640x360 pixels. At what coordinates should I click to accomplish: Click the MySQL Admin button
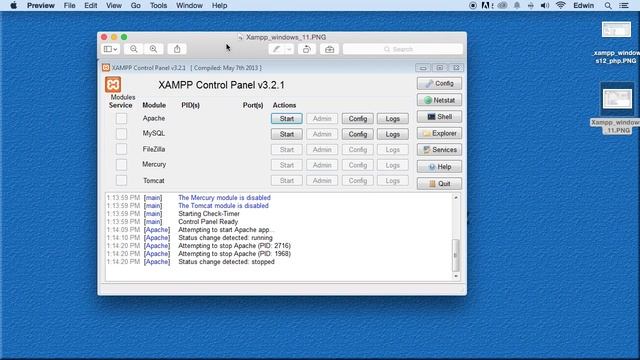point(322,134)
